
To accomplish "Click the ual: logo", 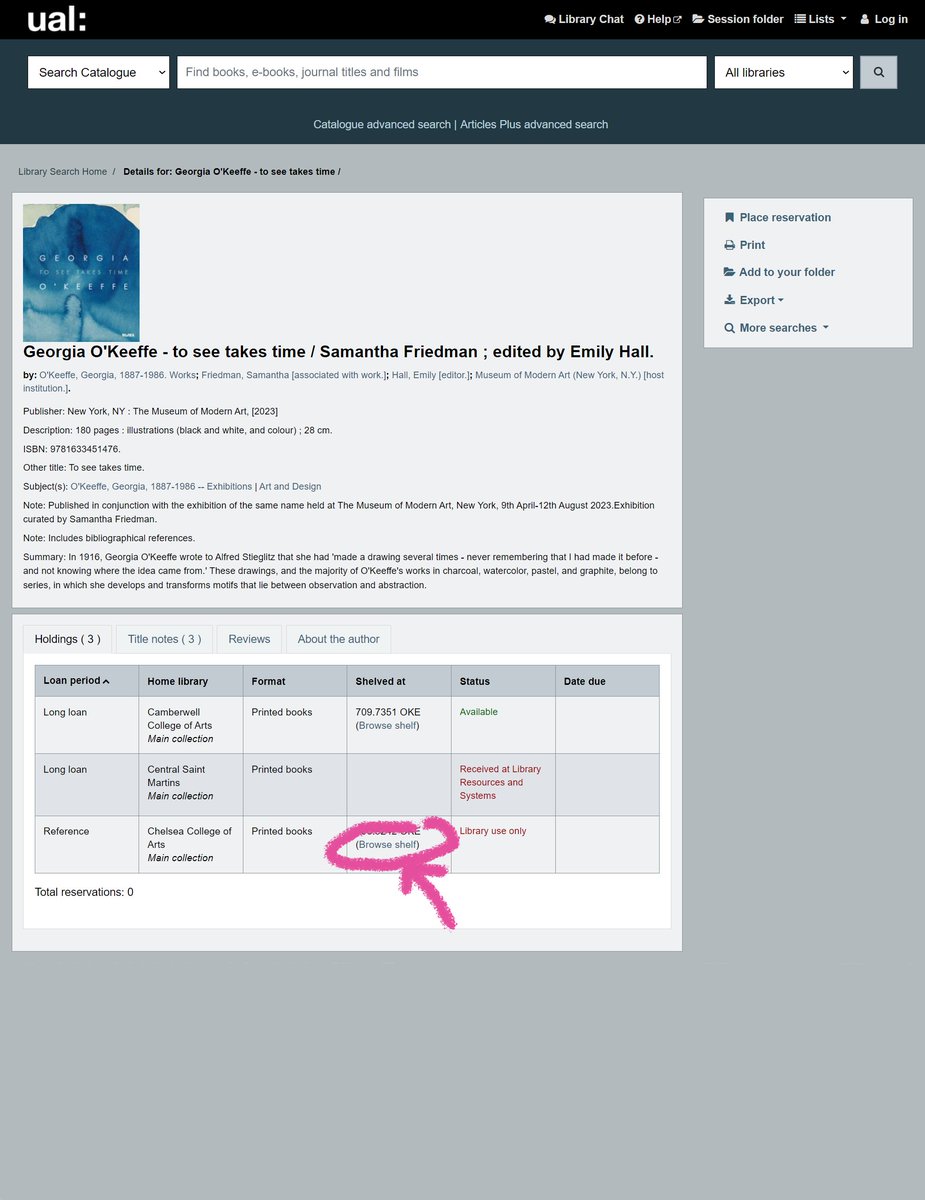I will click(56, 19).
